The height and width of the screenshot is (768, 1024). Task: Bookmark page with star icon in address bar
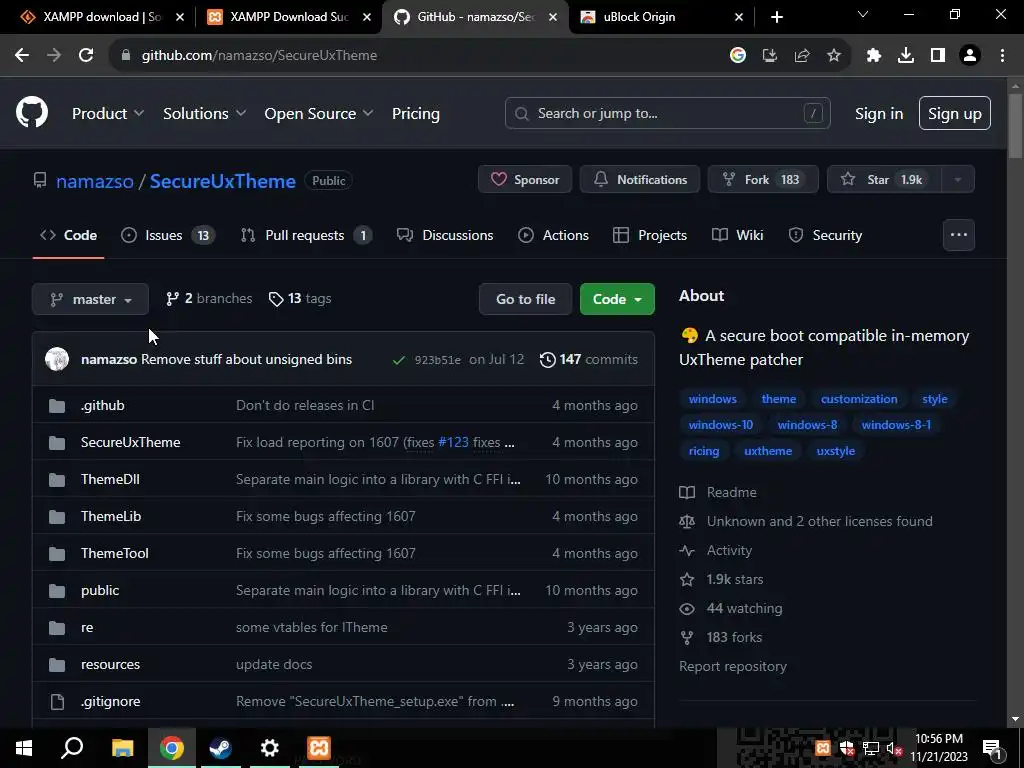pyautogui.click(x=833, y=56)
